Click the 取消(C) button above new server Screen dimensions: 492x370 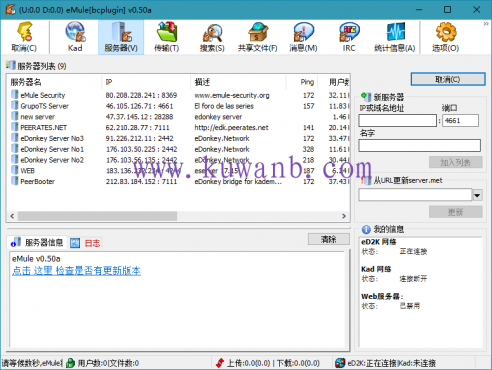[x=448, y=79]
